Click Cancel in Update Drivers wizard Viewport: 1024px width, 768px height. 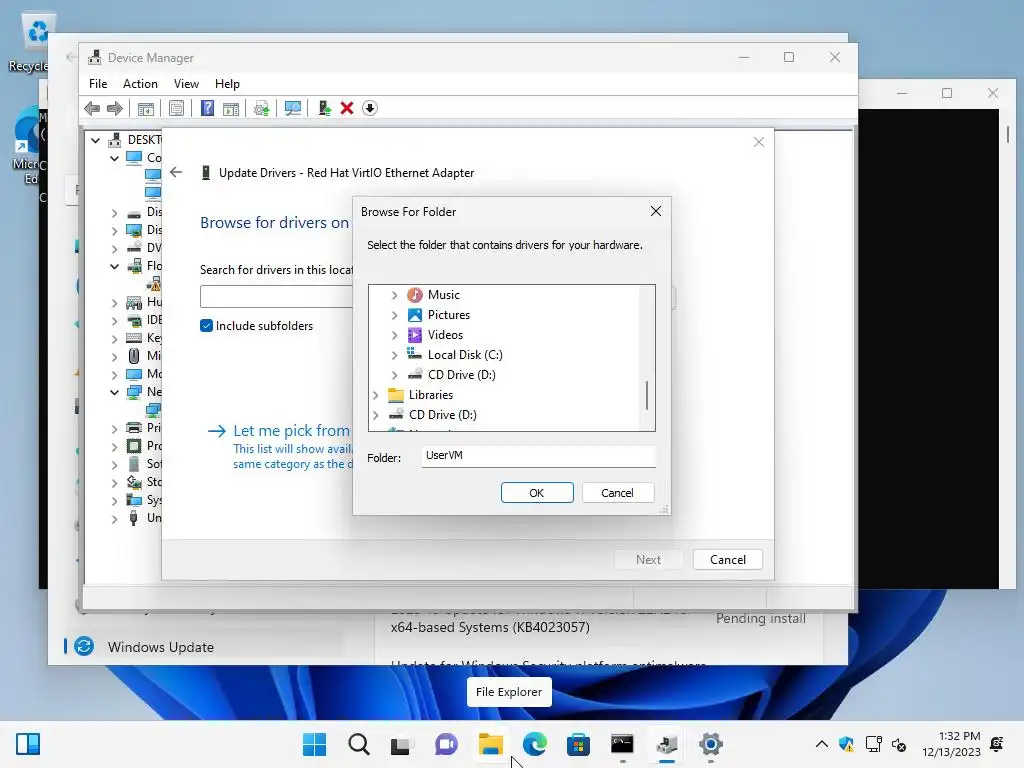[728, 560]
